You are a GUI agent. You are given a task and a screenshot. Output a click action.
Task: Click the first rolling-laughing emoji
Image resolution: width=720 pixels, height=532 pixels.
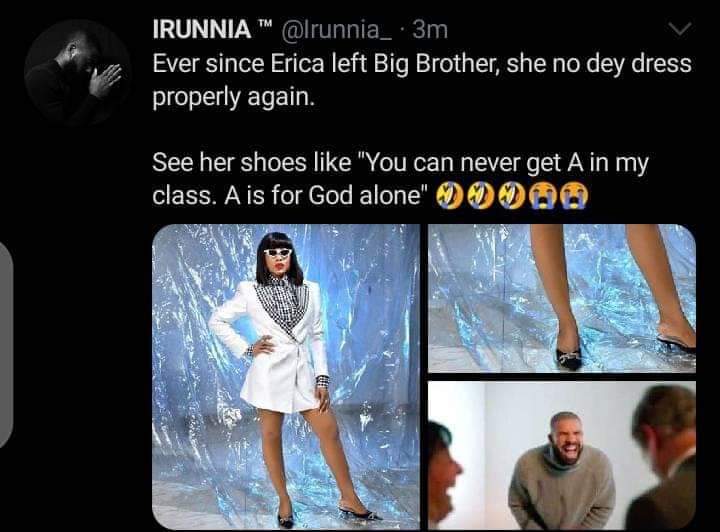click(x=448, y=196)
